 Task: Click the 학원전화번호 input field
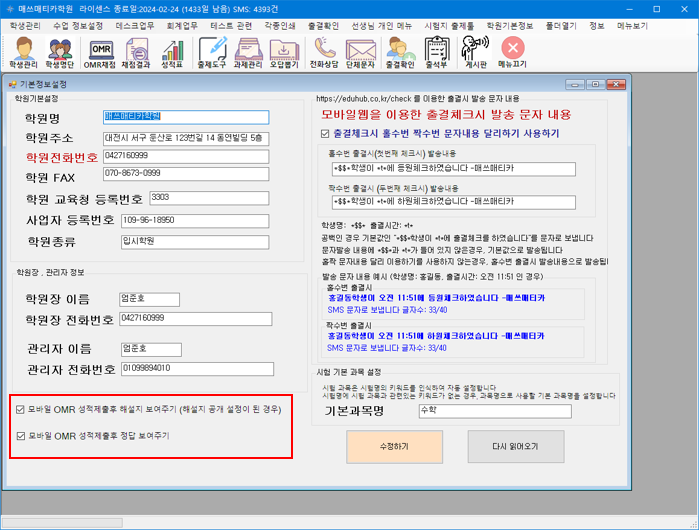coord(186,156)
